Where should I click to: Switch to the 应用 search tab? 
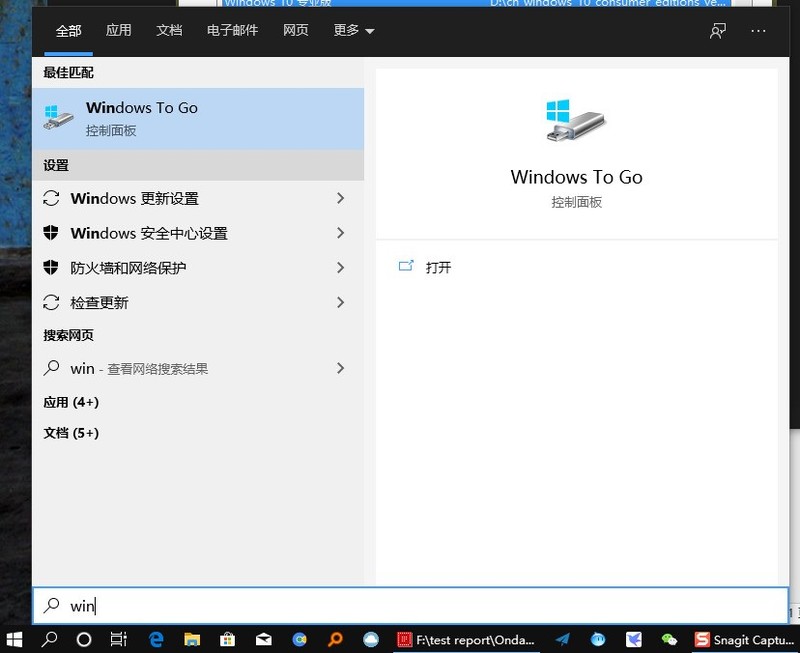[x=119, y=31]
